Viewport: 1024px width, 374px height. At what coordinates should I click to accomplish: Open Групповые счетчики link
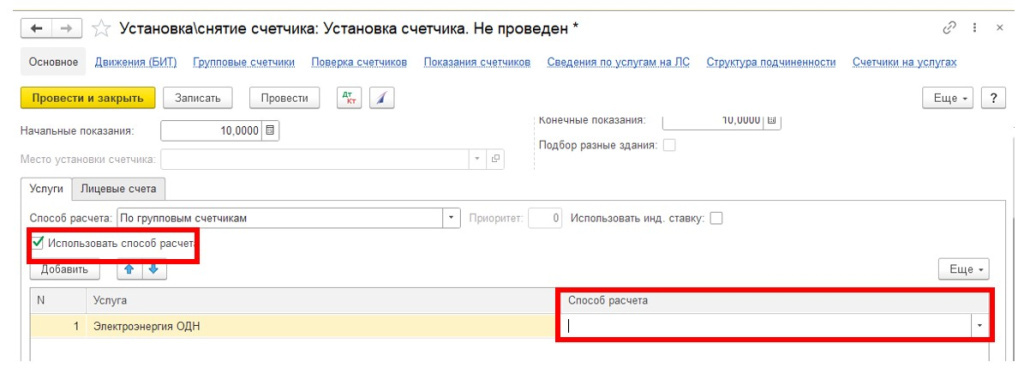click(244, 62)
